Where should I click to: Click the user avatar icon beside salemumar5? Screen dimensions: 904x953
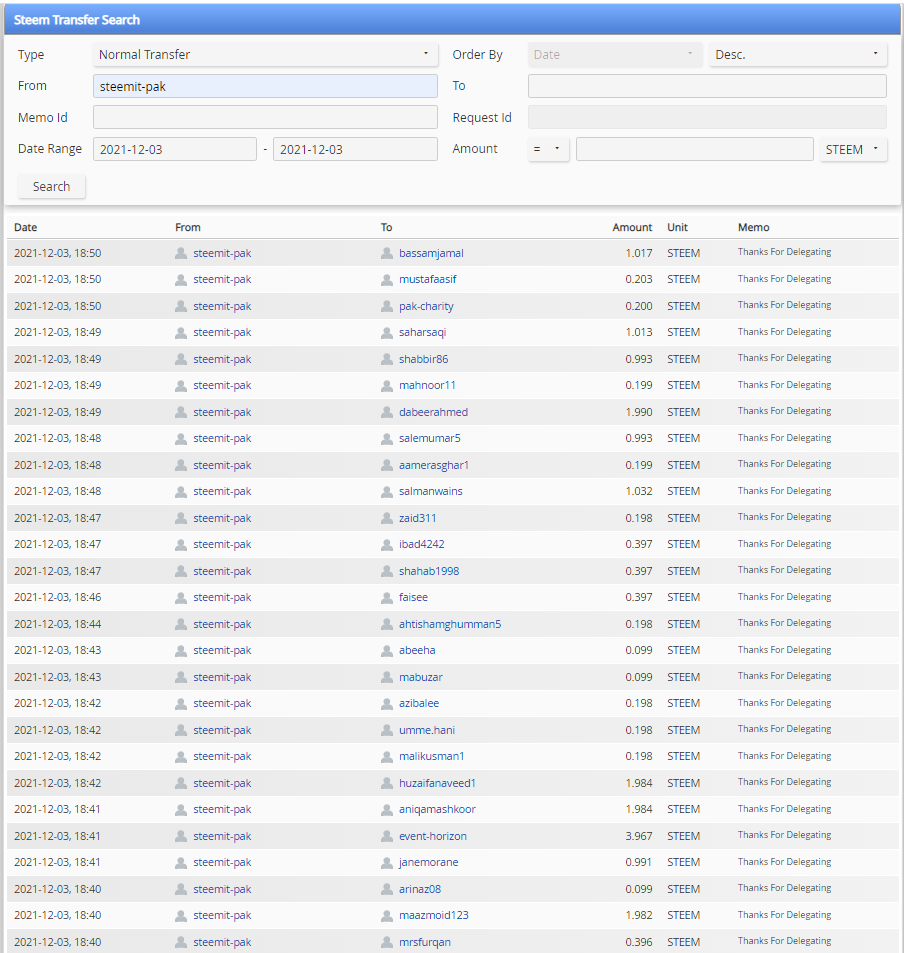pyautogui.click(x=387, y=439)
